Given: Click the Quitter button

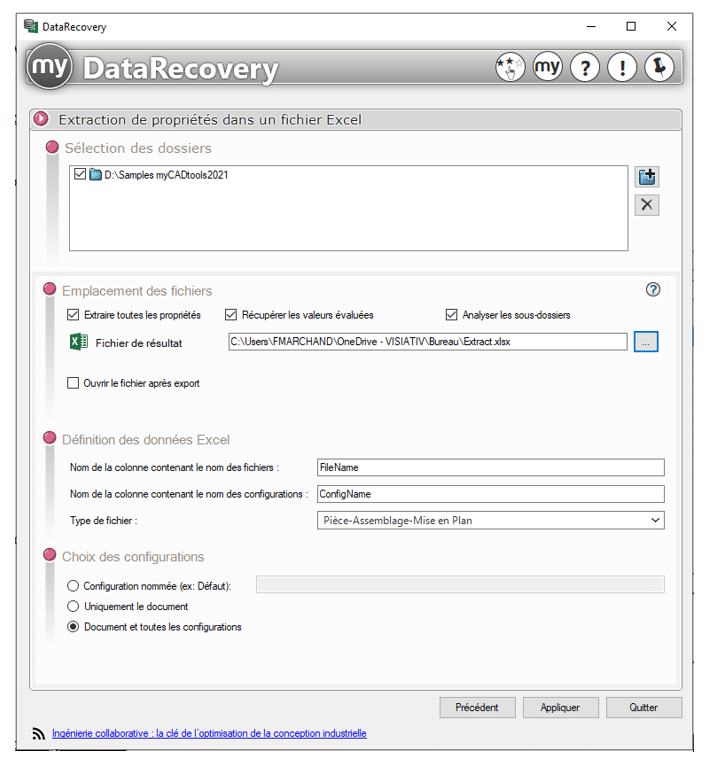Looking at the screenshot, I should [644, 707].
